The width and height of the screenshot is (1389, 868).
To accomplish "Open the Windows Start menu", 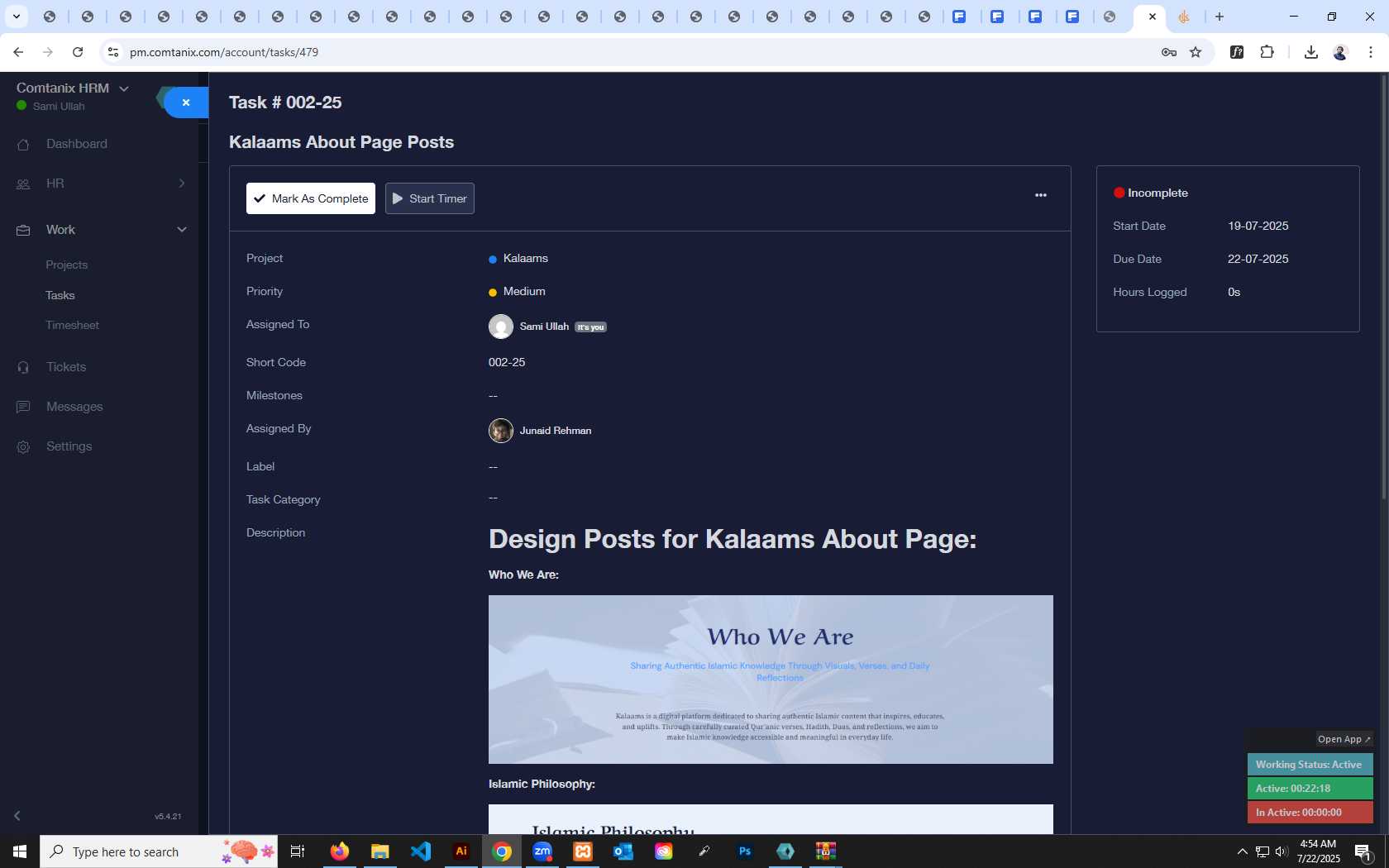I will coord(20,851).
